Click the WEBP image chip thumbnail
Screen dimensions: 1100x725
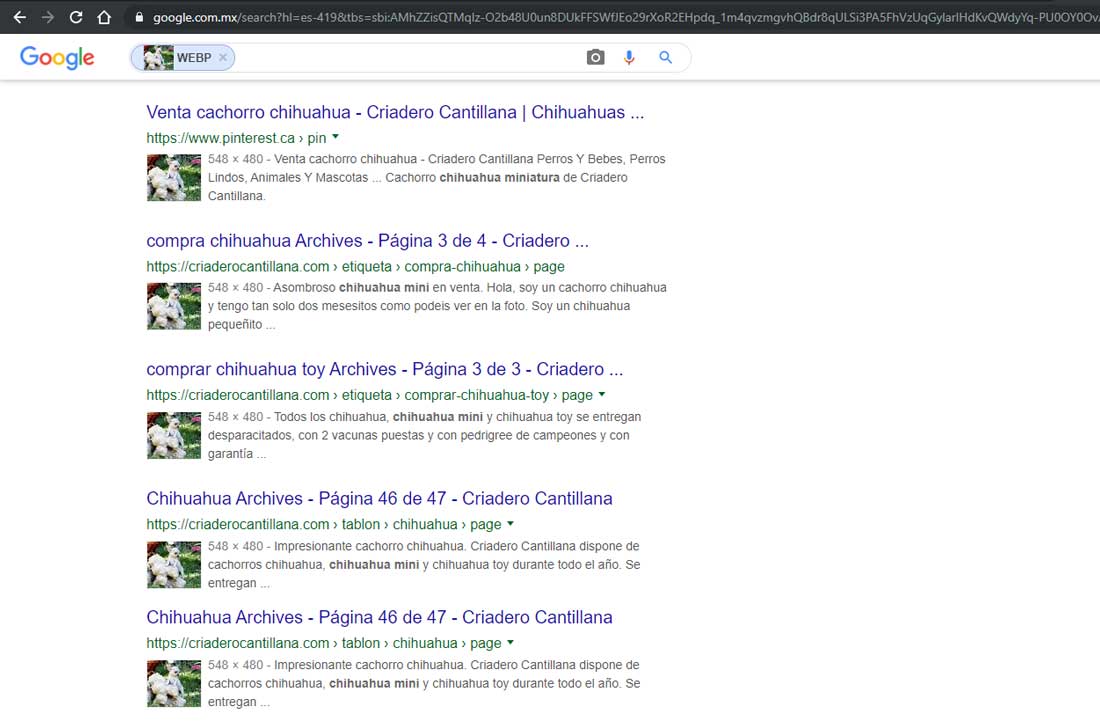(x=158, y=58)
